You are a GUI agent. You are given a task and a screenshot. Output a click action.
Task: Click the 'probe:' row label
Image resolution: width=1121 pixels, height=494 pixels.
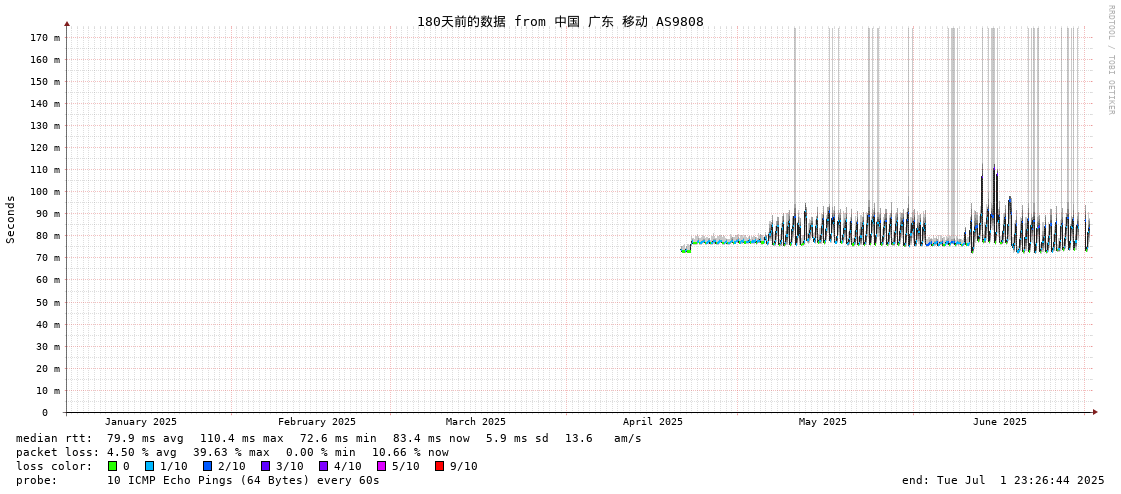(x=36, y=480)
